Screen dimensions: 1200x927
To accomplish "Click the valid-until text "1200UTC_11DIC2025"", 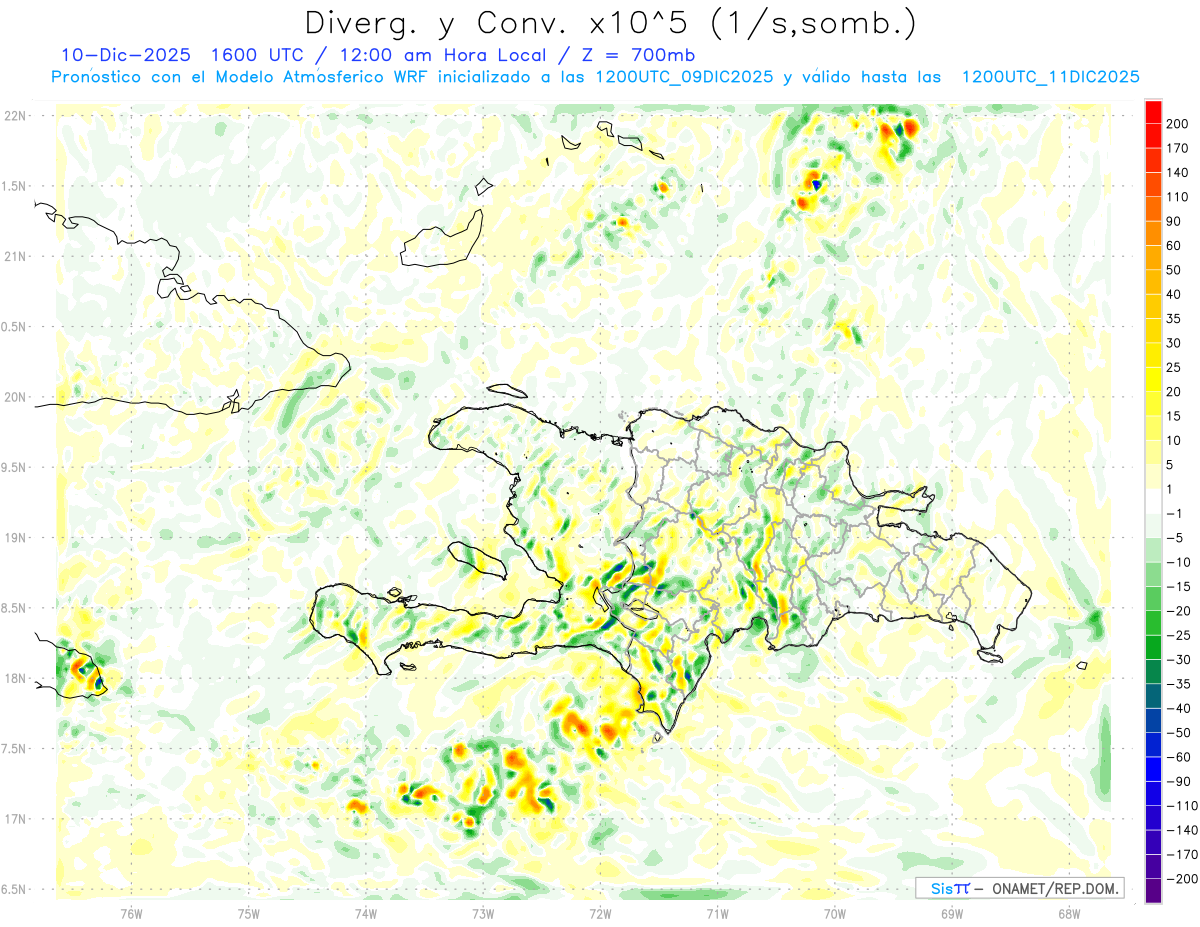I will pyautogui.click(x=1051, y=77).
